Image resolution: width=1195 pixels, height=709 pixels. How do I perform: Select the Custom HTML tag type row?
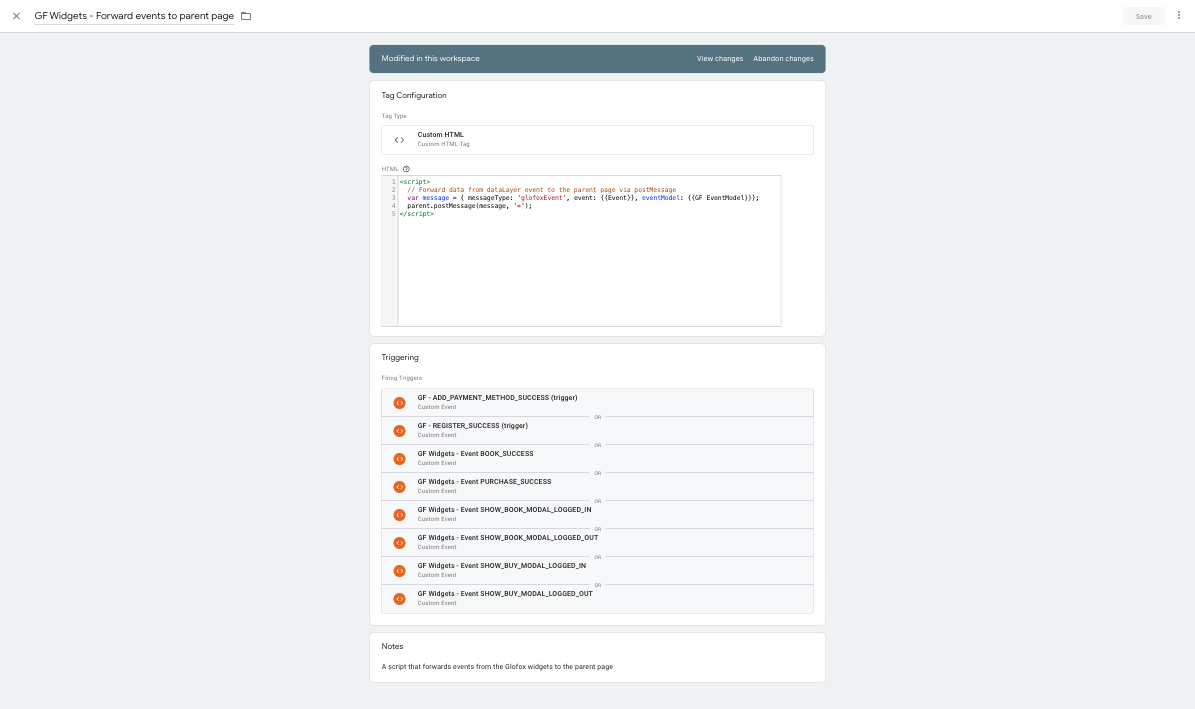point(598,140)
